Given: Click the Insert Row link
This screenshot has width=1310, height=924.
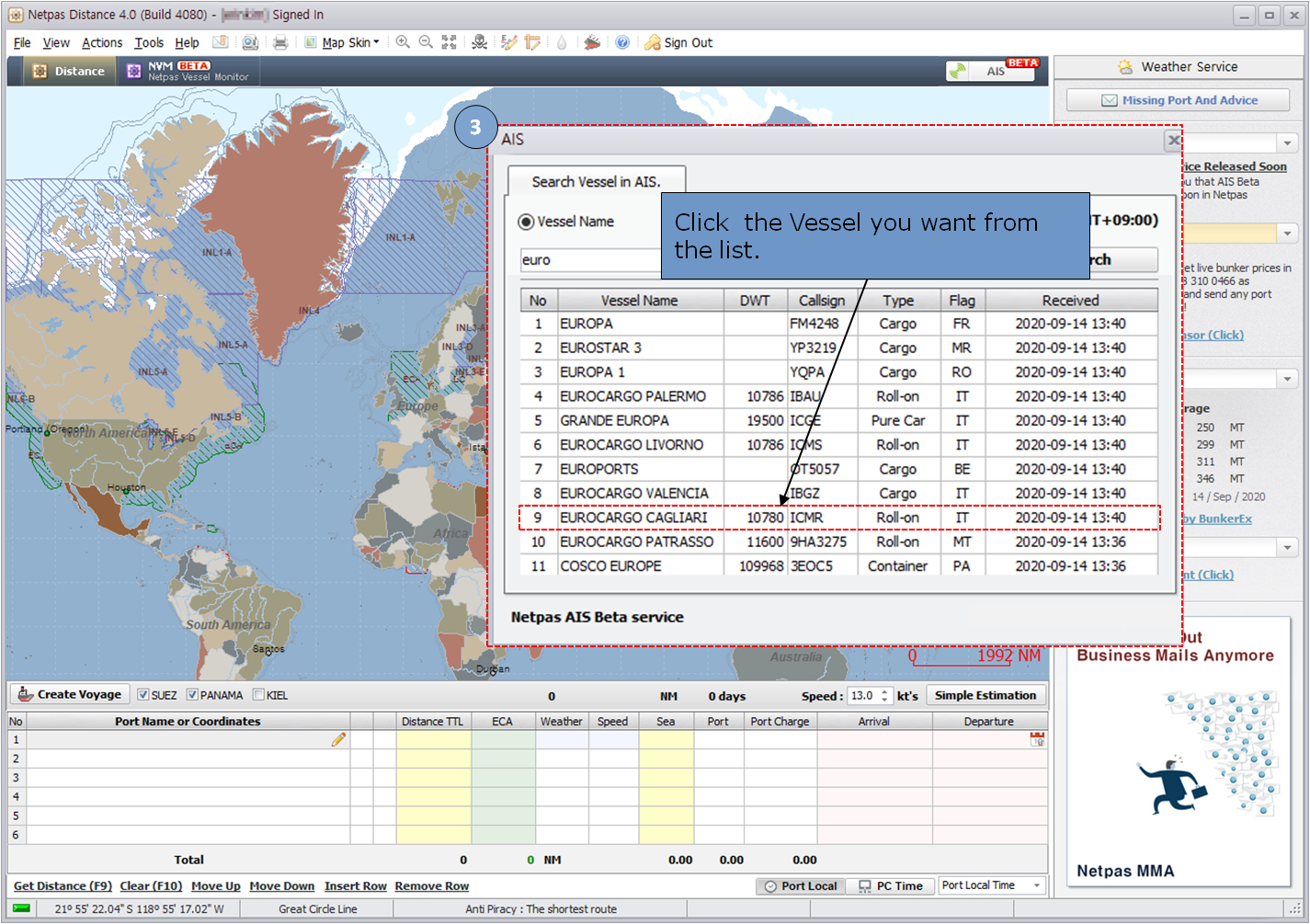Looking at the screenshot, I should click(x=356, y=886).
